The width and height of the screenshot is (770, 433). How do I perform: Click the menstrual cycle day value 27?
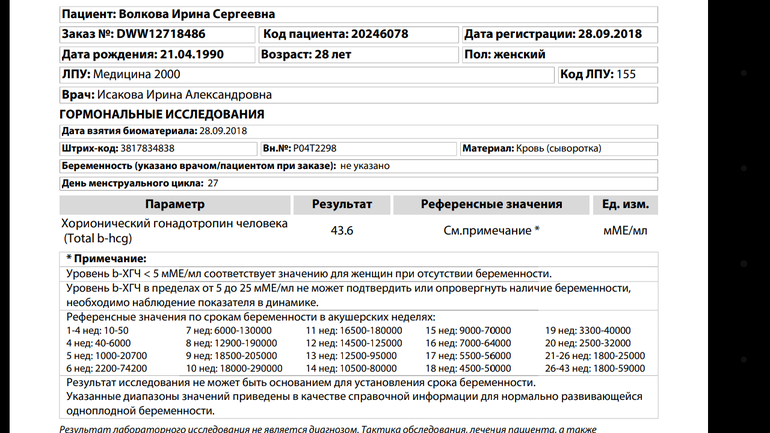pyautogui.click(x=212, y=183)
